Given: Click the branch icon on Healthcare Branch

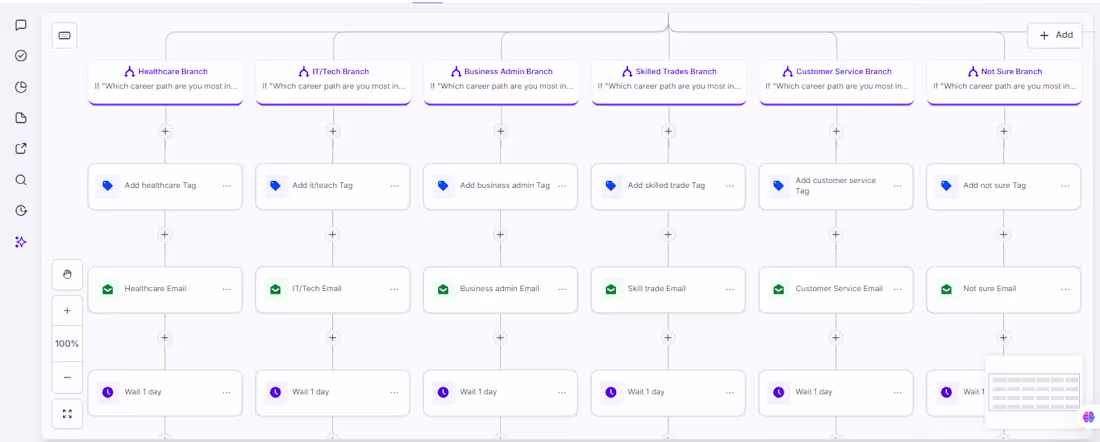Looking at the screenshot, I should click(x=129, y=72).
